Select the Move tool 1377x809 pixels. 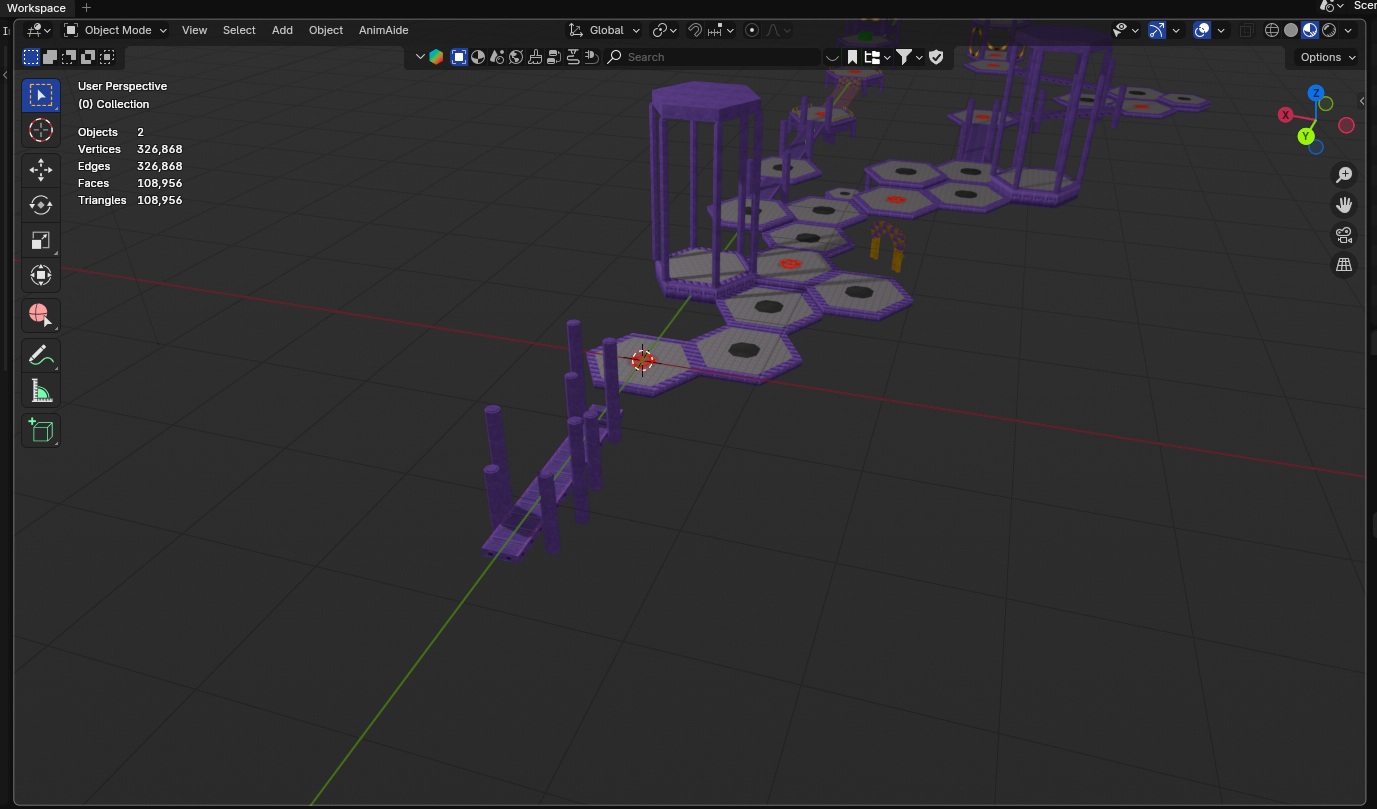(40, 170)
